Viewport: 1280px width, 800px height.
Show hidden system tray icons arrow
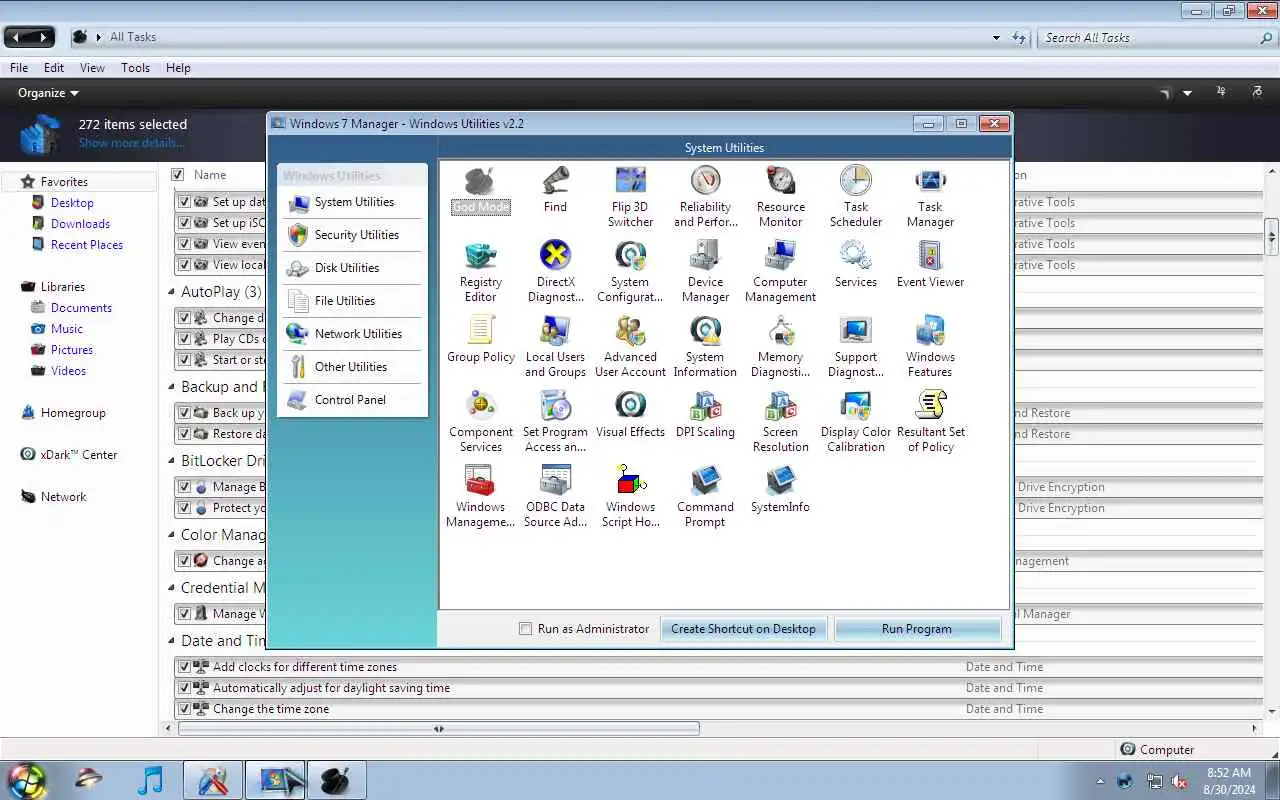pyautogui.click(x=1100, y=782)
